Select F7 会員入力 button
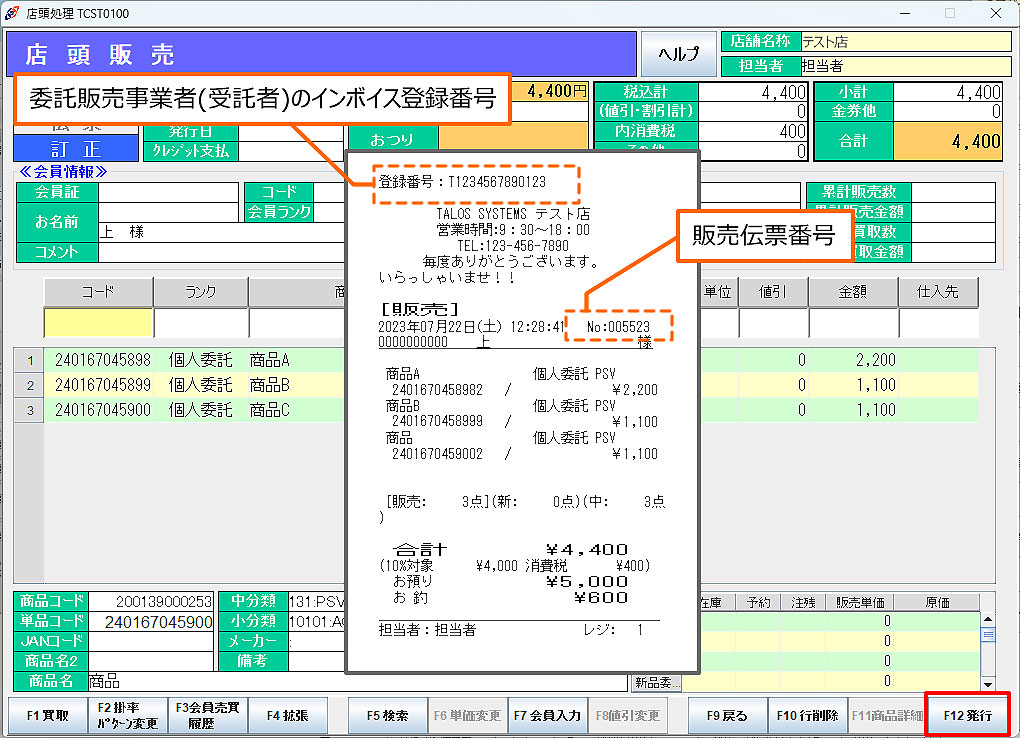1020x738 pixels. click(547, 716)
